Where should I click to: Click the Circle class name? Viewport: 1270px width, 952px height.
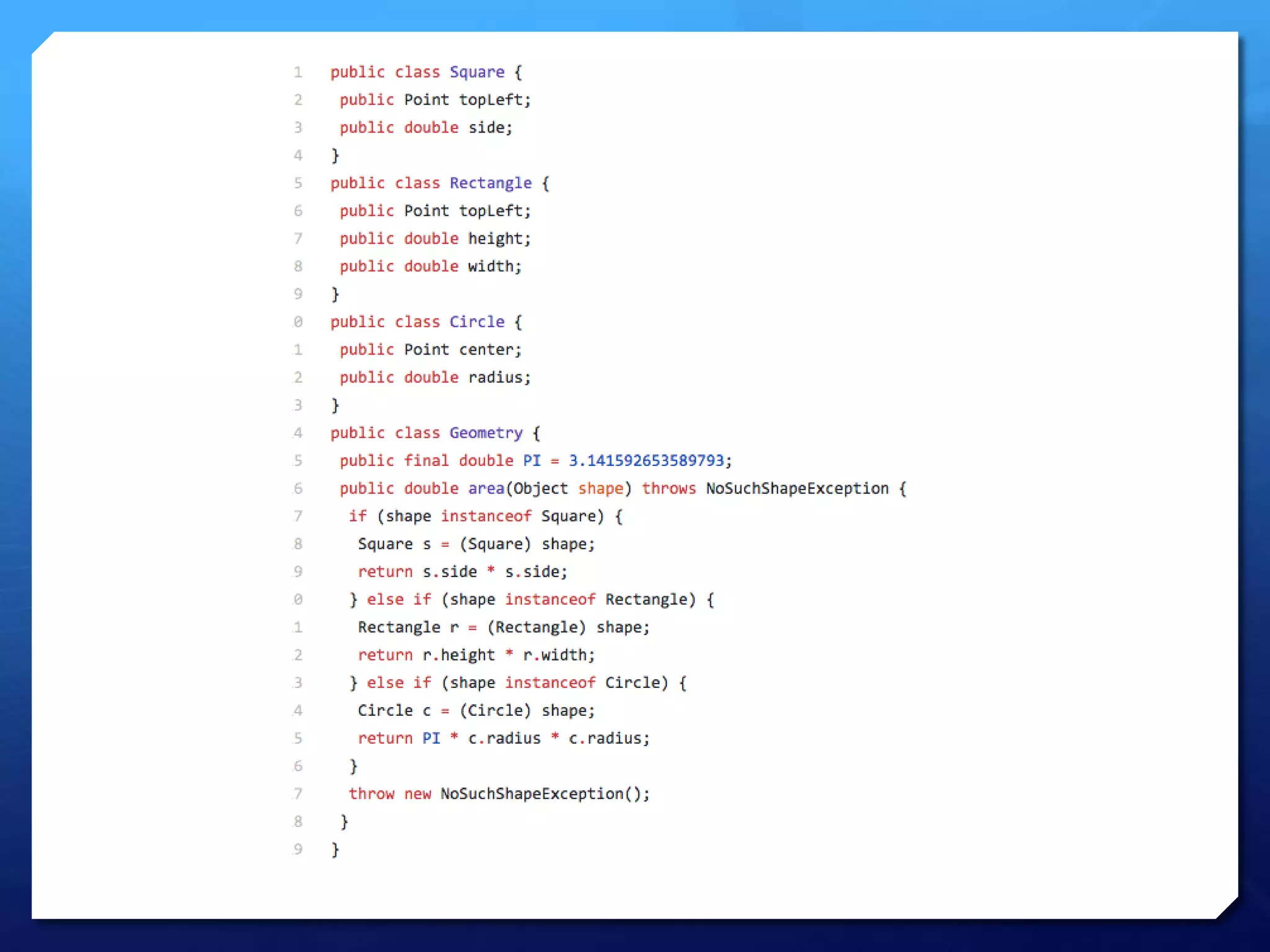pos(476,322)
